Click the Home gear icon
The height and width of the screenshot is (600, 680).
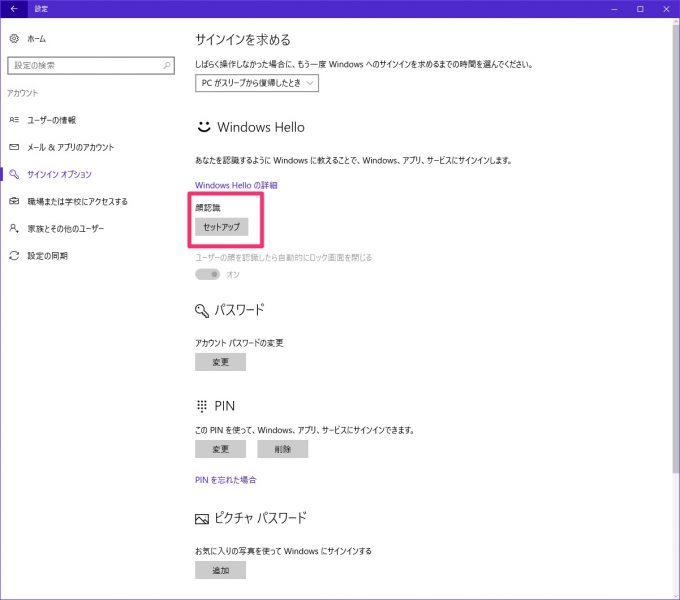pos(14,39)
